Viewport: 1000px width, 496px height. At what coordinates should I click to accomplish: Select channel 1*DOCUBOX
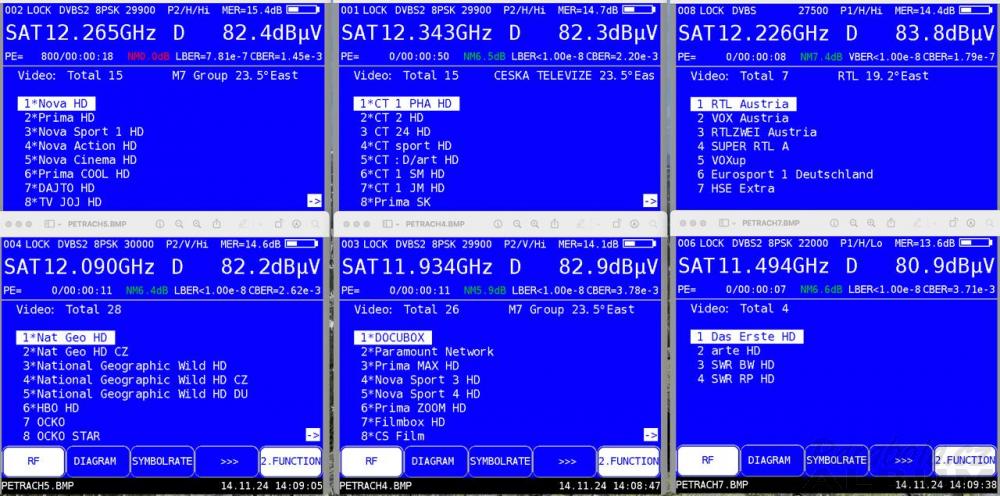pos(393,337)
